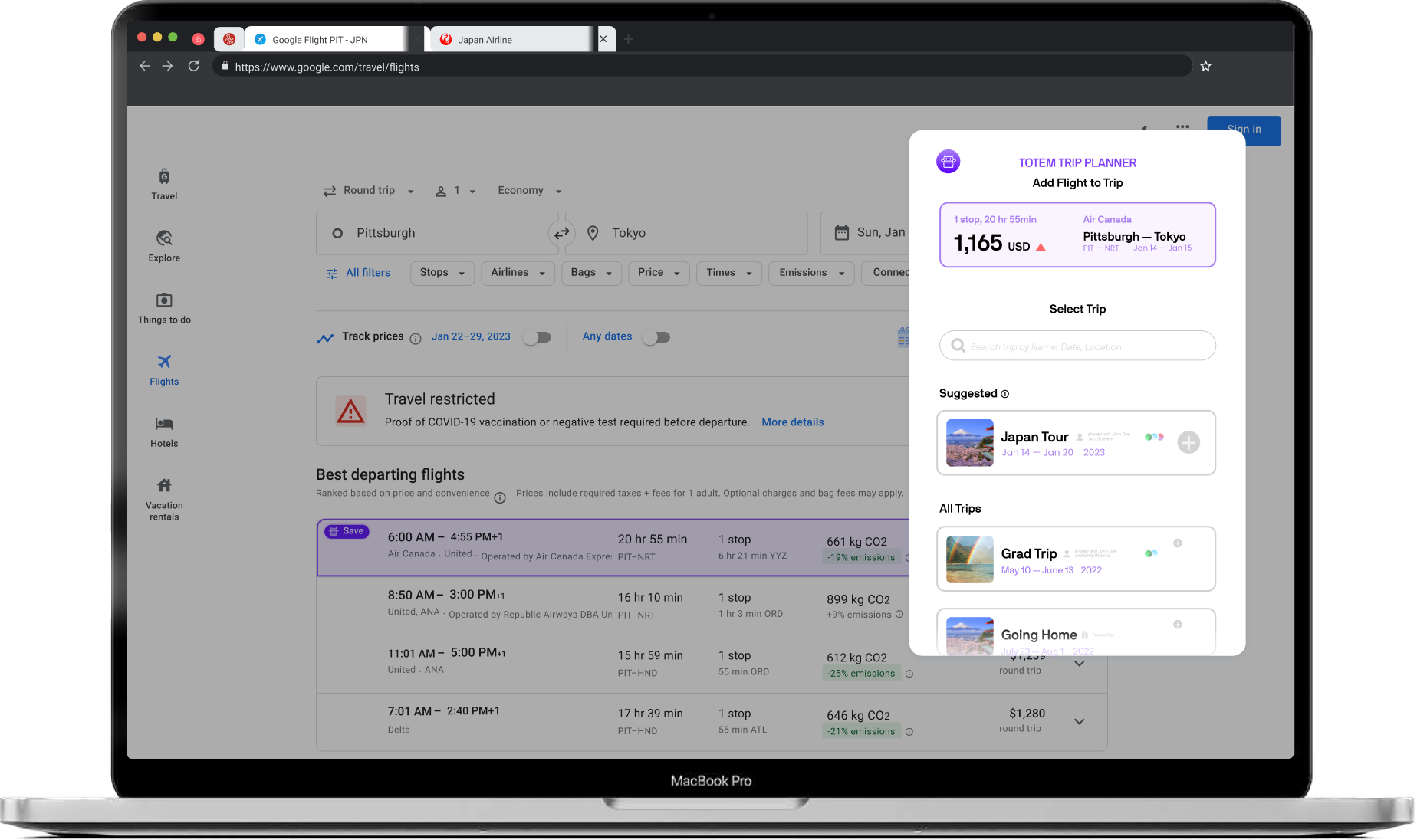Click the Sign in button
This screenshot has height=840, width=1417.
[x=1244, y=130]
